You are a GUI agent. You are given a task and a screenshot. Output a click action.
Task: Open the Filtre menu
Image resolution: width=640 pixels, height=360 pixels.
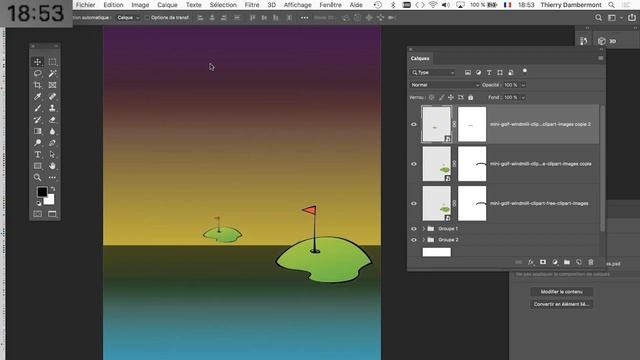coord(252,5)
